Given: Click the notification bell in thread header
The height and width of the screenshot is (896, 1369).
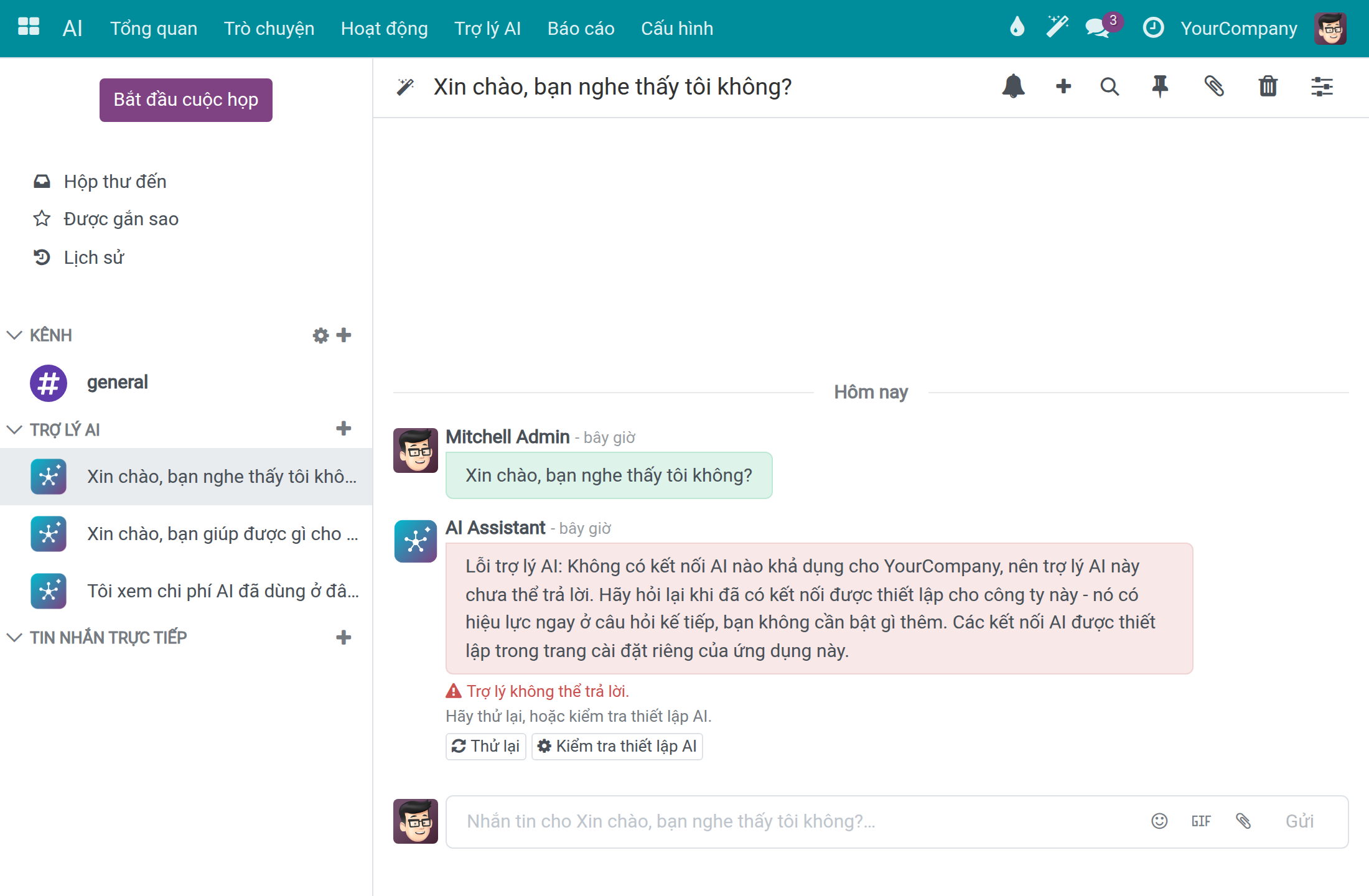Looking at the screenshot, I should (x=1013, y=86).
